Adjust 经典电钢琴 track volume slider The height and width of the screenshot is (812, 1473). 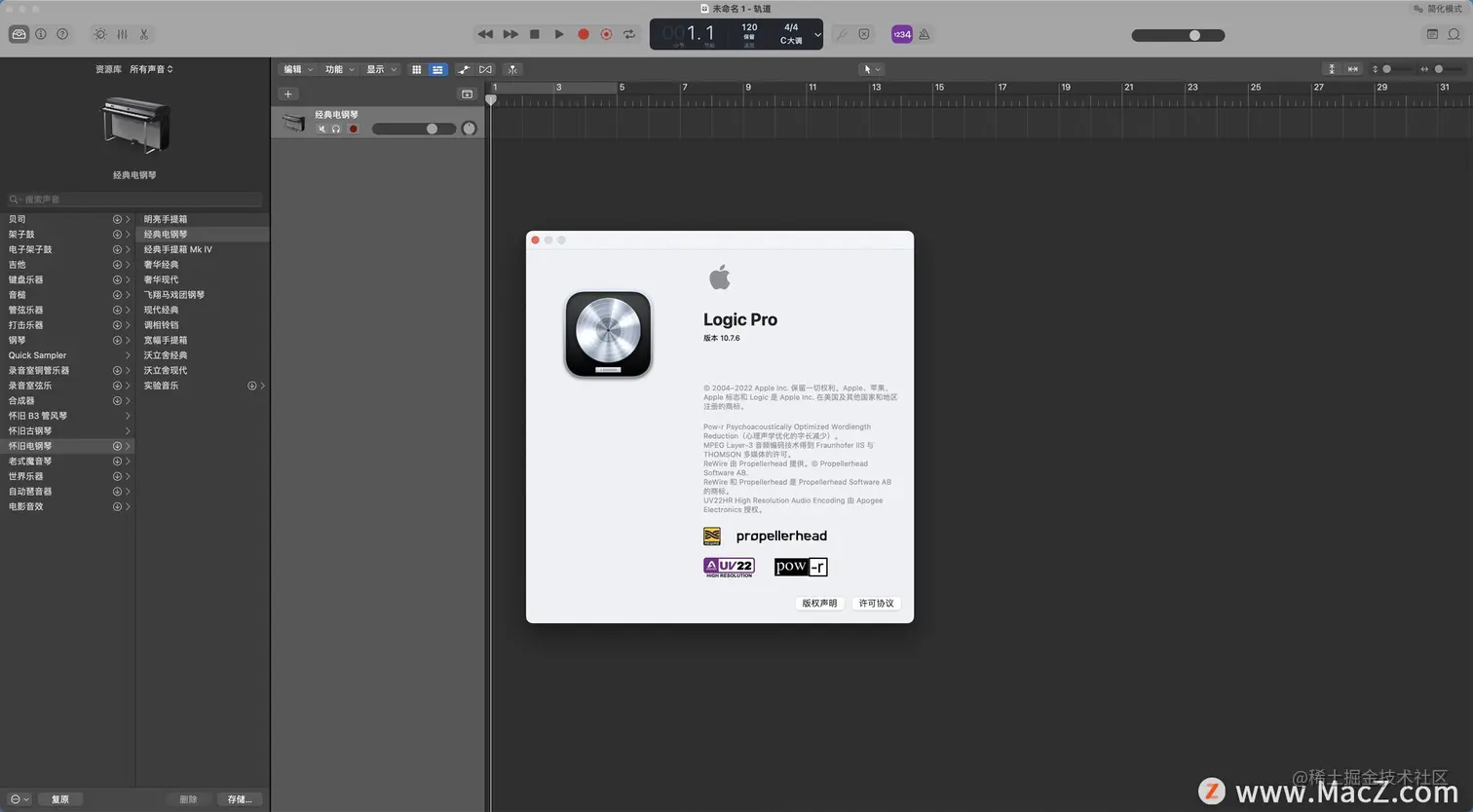pos(414,129)
